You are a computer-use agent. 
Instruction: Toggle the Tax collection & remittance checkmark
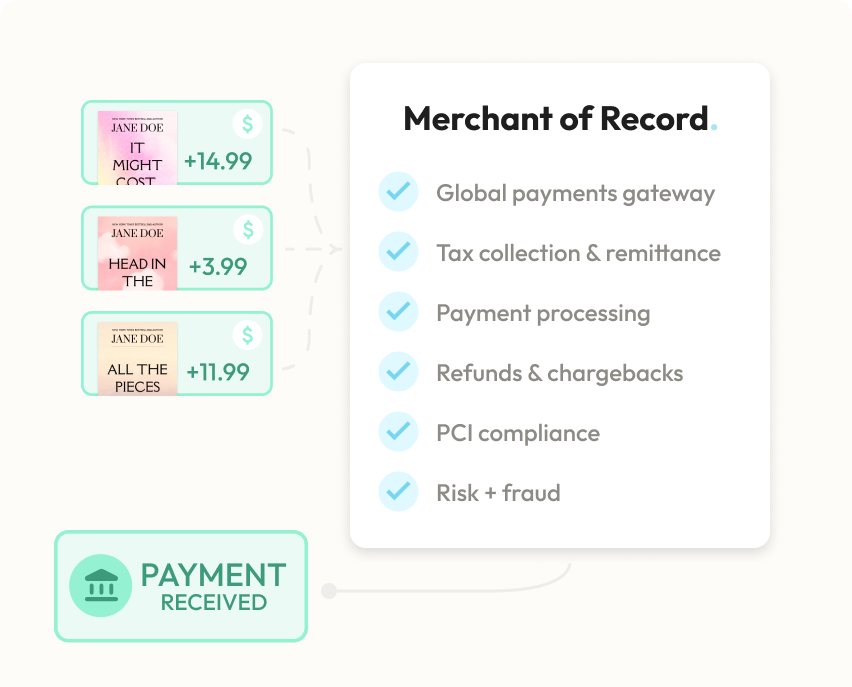tap(398, 252)
